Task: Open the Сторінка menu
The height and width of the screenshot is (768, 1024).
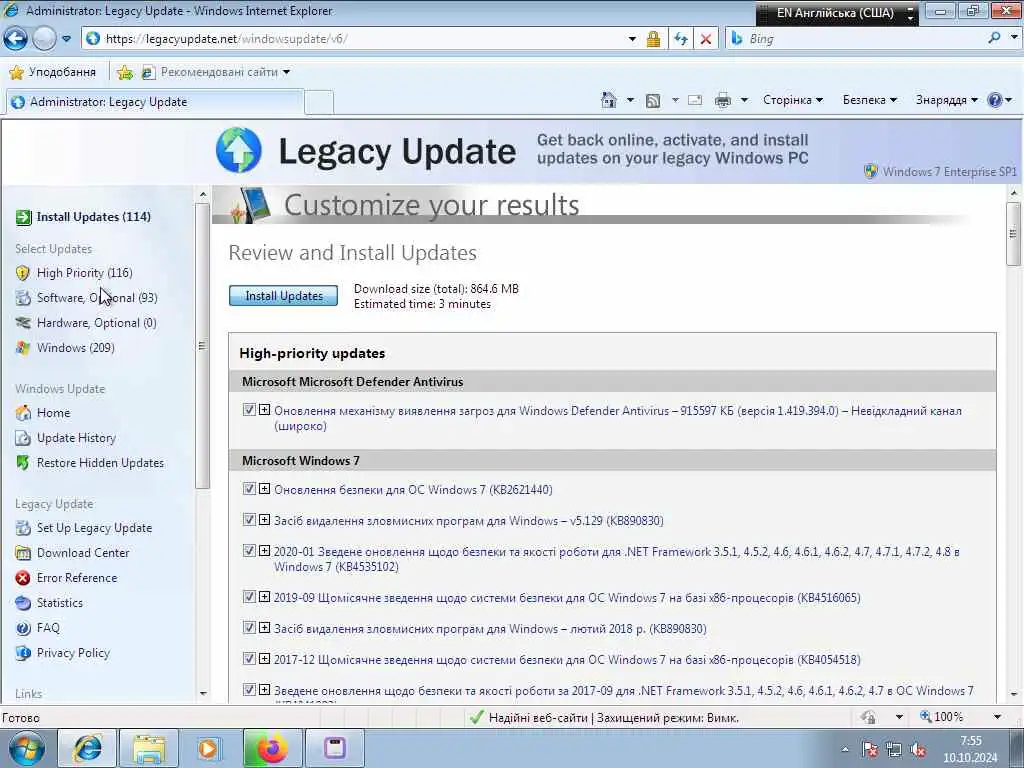Action: pos(793,100)
